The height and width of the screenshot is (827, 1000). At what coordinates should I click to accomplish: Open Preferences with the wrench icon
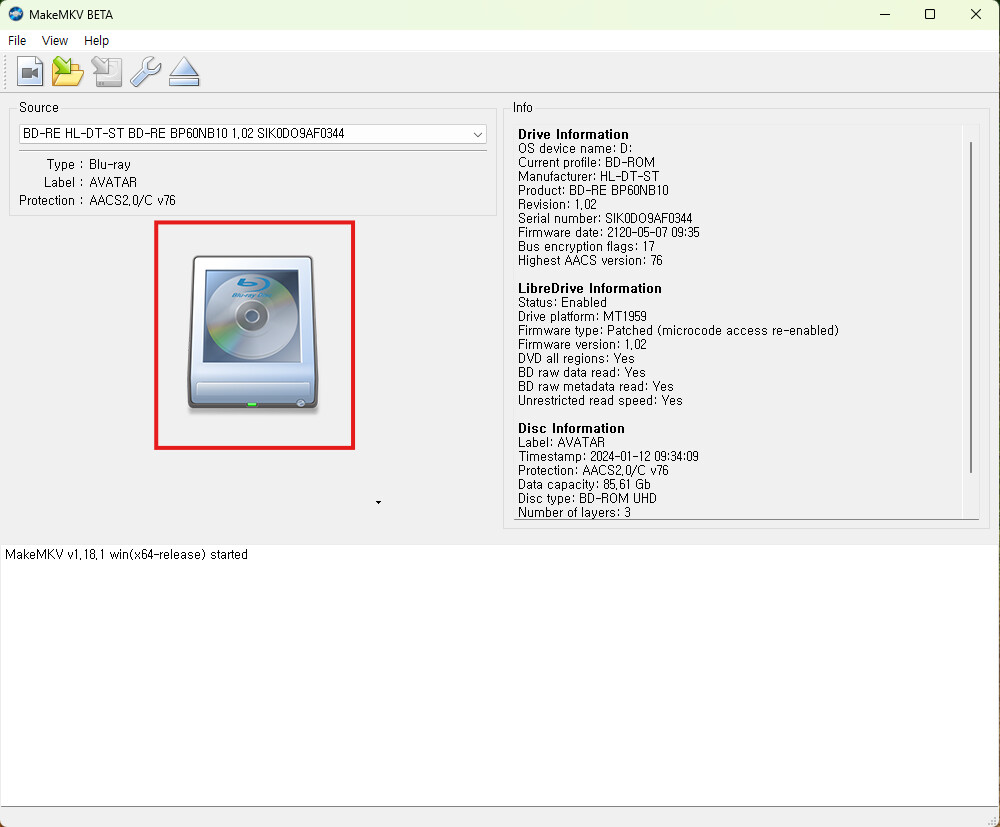point(145,71)
